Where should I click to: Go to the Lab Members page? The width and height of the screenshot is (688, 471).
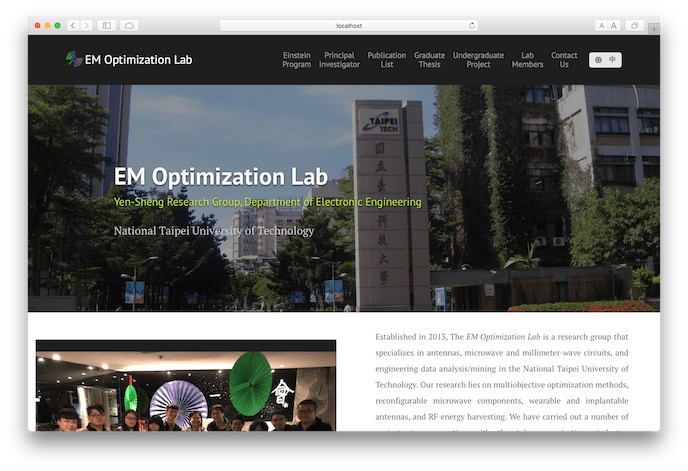click(x=527, y=60)
